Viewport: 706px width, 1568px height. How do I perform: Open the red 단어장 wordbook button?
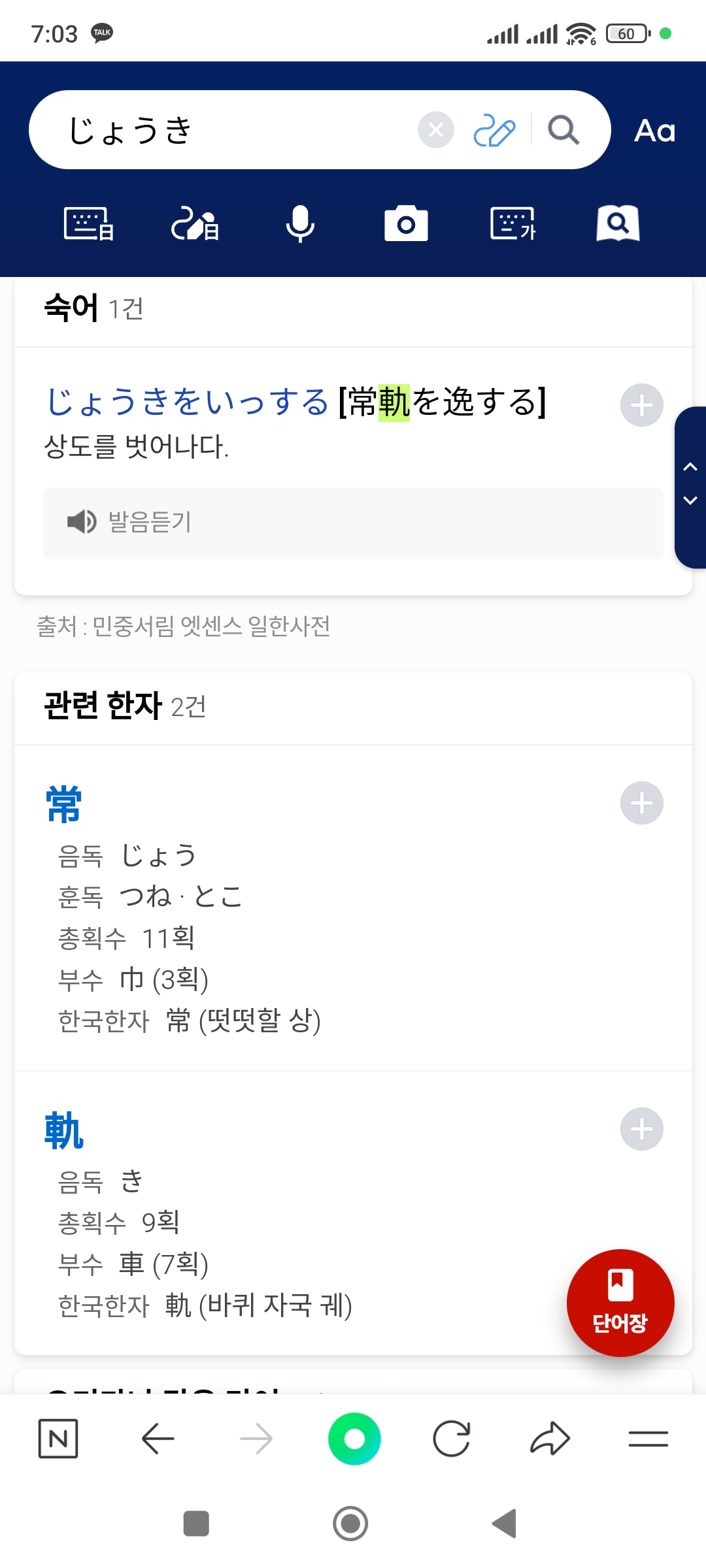pos(620,1303)
